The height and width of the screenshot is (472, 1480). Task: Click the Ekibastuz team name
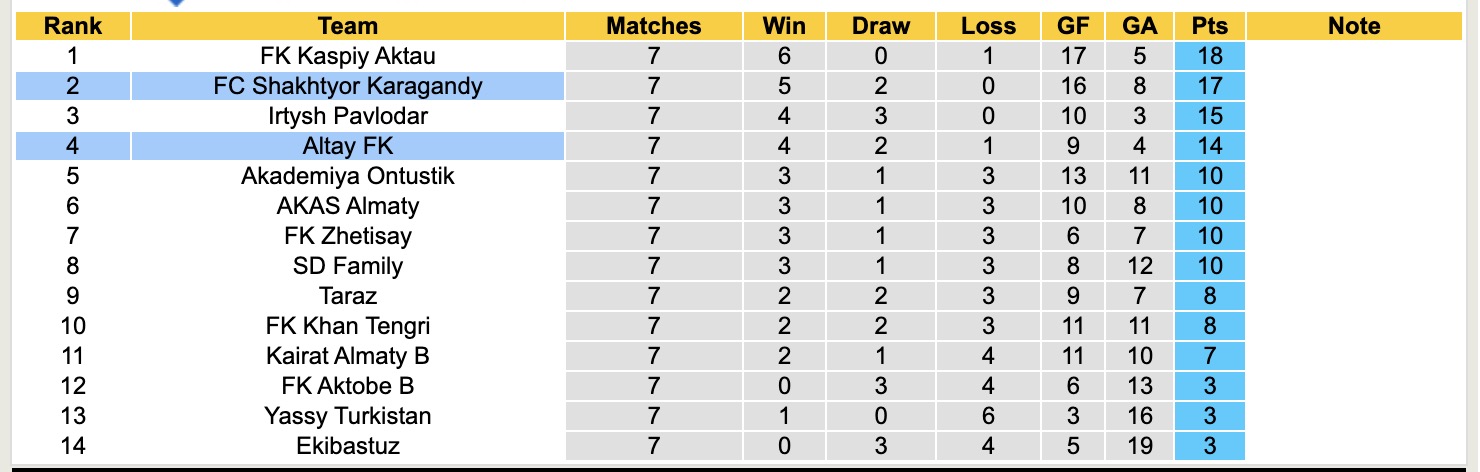(x=348, y=445)
